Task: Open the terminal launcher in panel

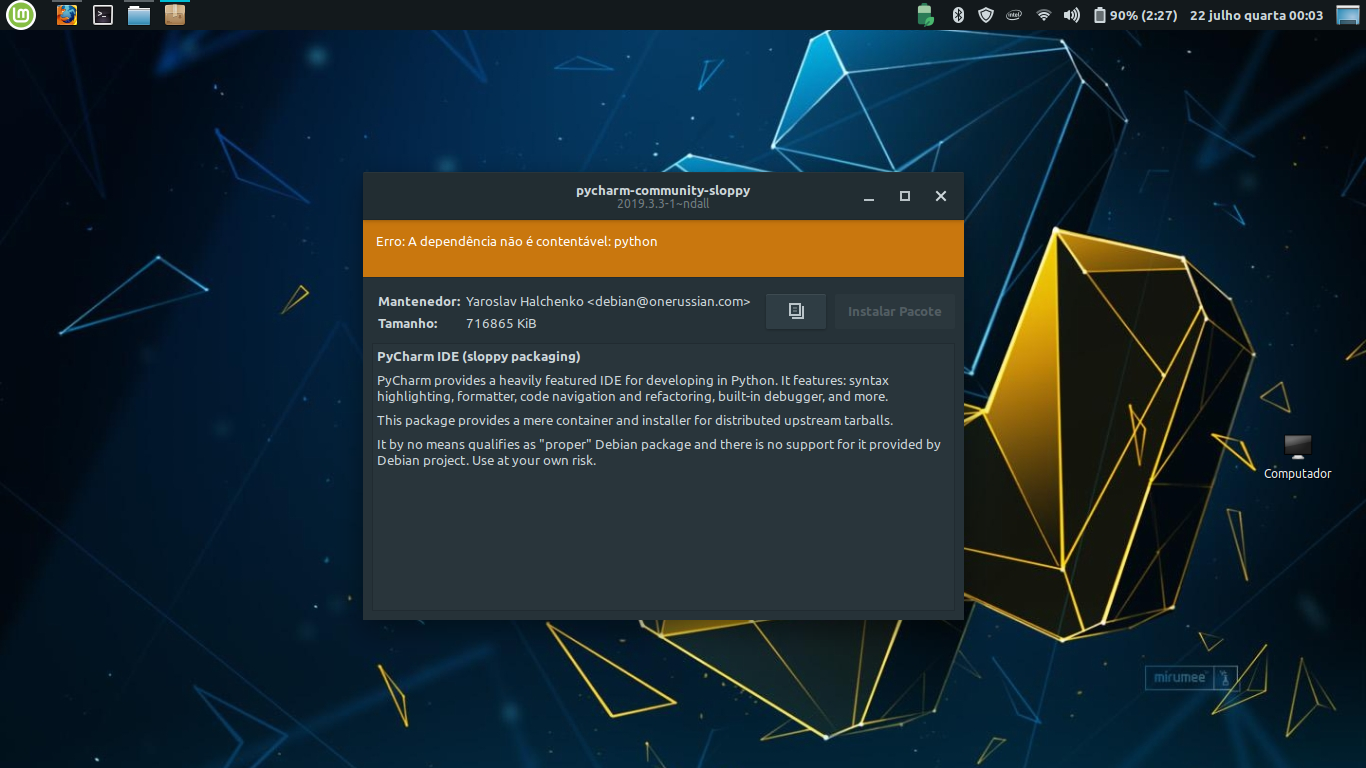Action: (103, 15)
